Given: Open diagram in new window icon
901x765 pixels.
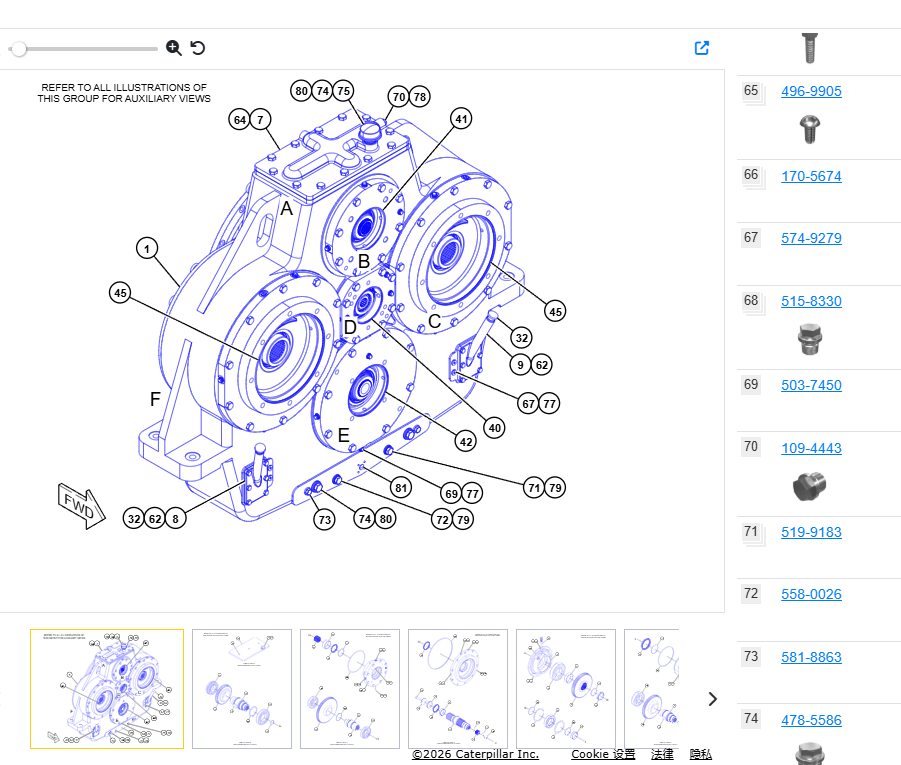Looking at the screenshot, I should point(702,48).
